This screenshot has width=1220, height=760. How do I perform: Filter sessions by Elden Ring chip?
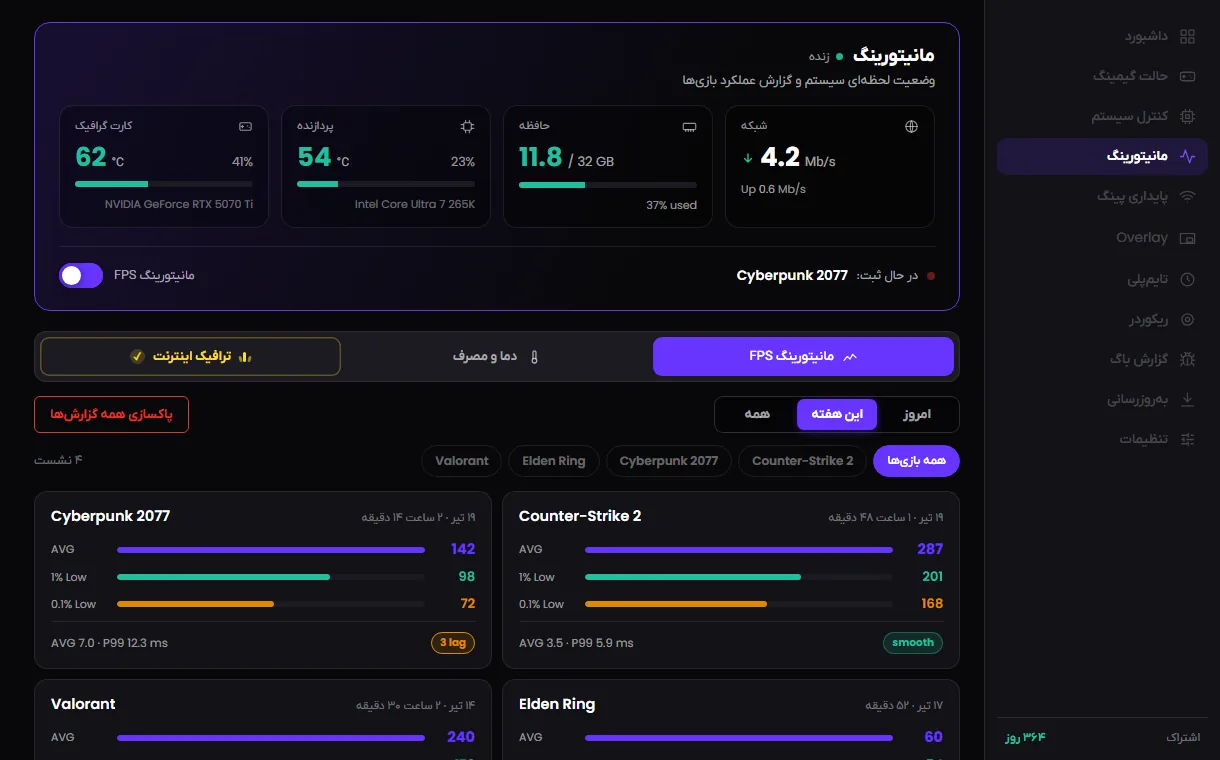point(554,461)
